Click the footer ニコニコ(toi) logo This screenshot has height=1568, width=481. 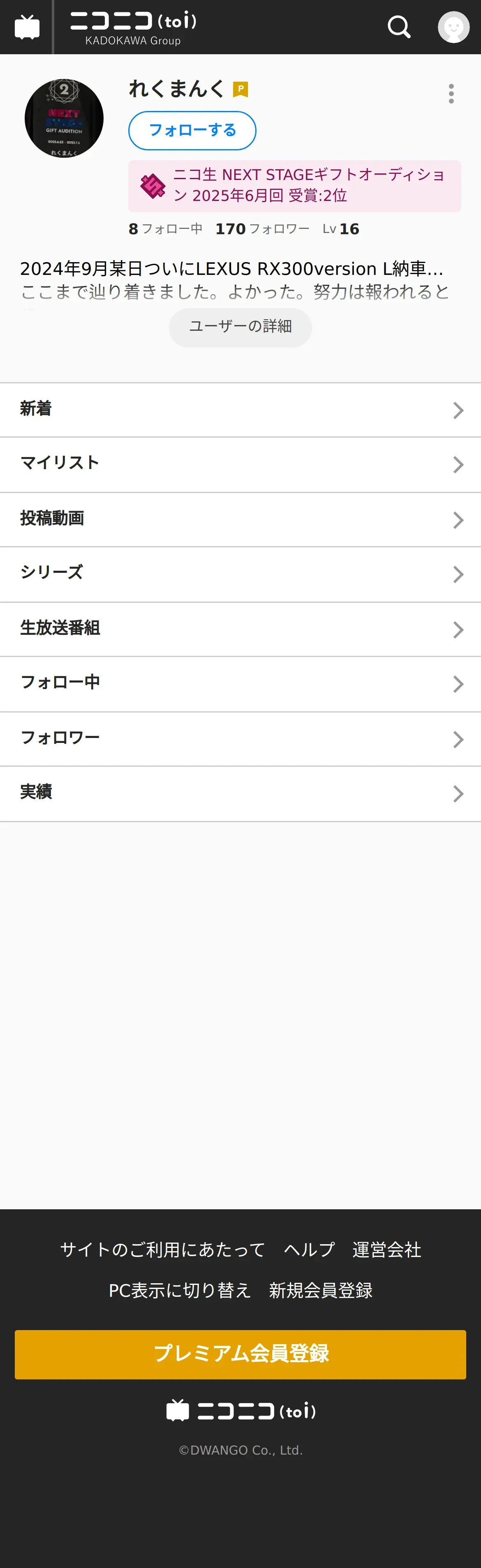pyautogui.click(x=240, y=1411)
